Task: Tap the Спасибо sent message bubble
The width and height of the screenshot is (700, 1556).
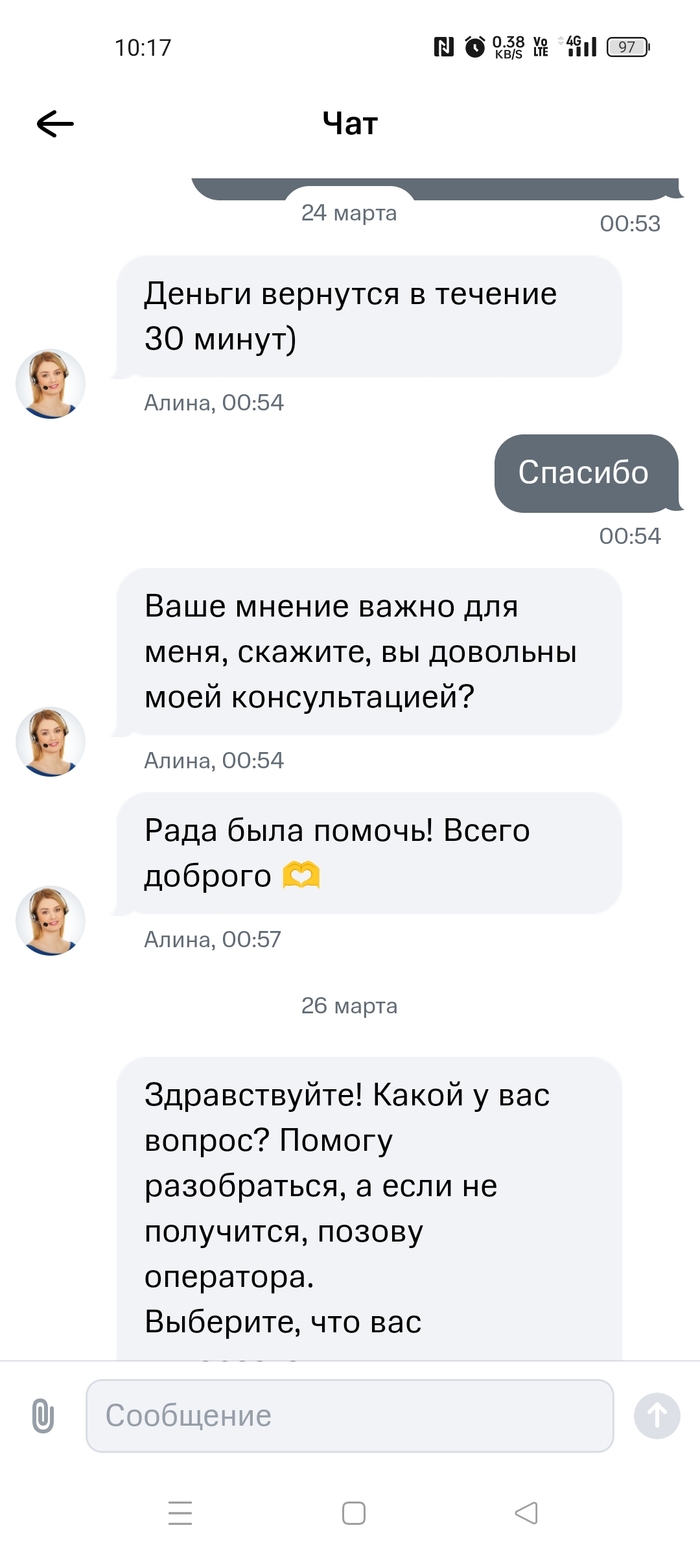Action: click(x=586, y=473)
